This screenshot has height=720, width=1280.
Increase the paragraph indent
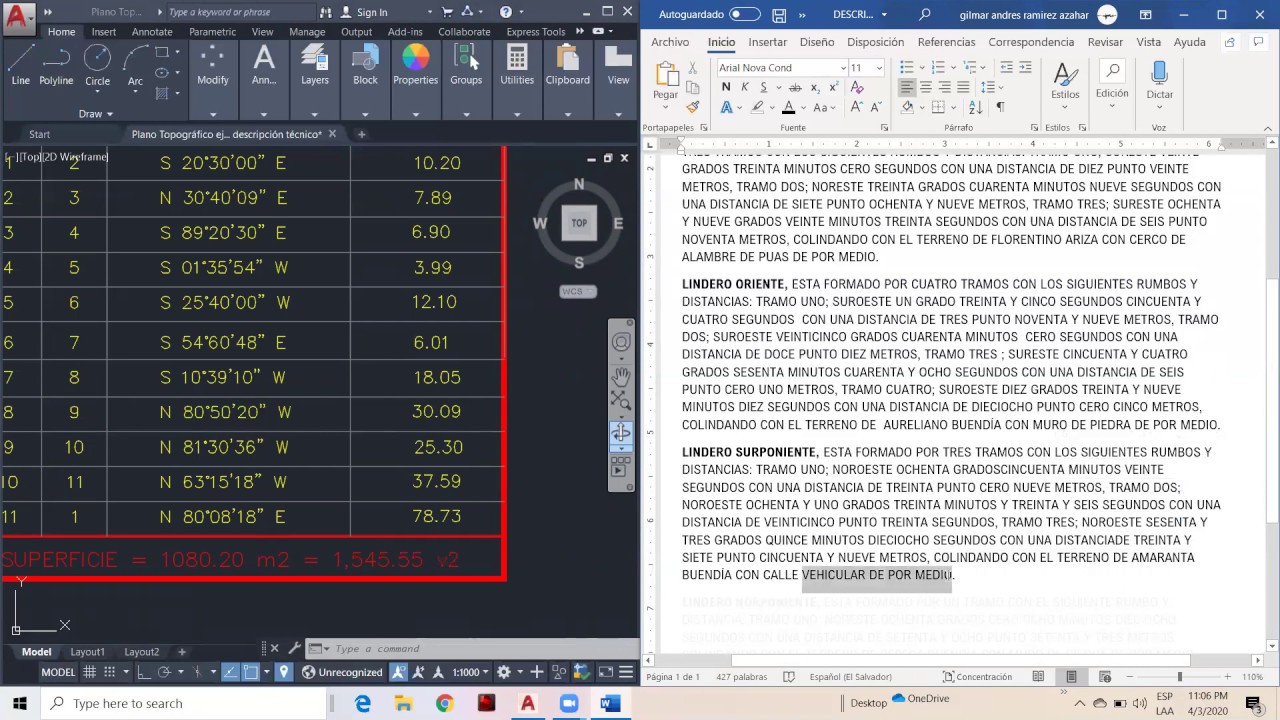(x=1026, y=67)
